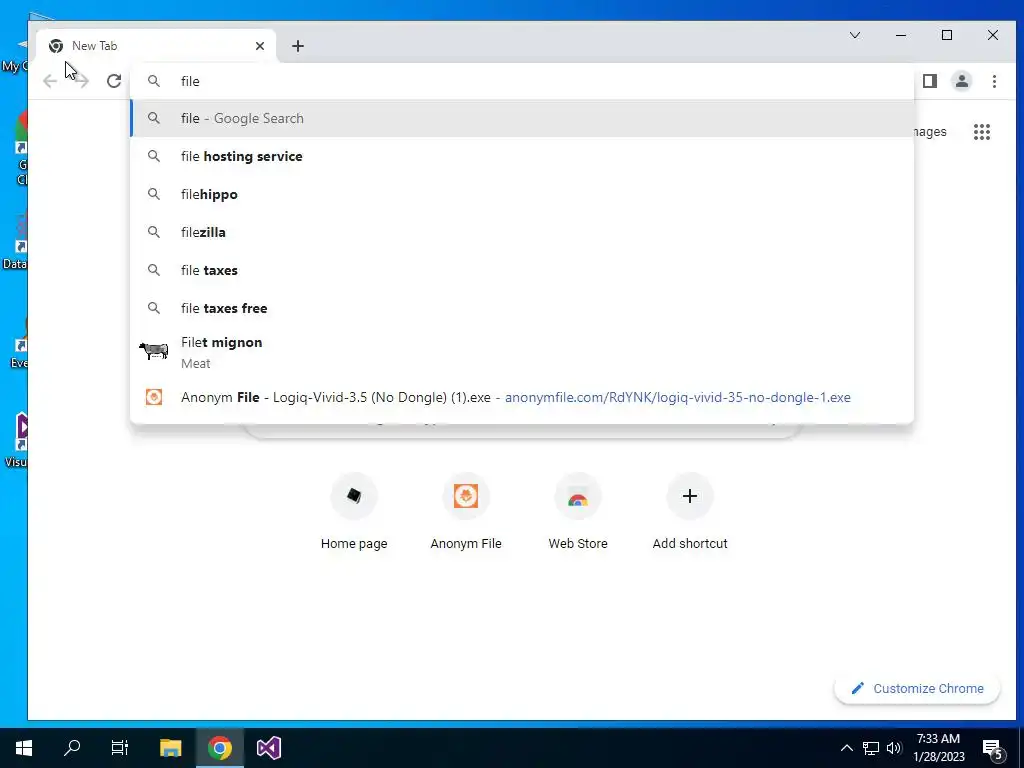Close the New Tab tab
1024x768 pixels.
260,46
